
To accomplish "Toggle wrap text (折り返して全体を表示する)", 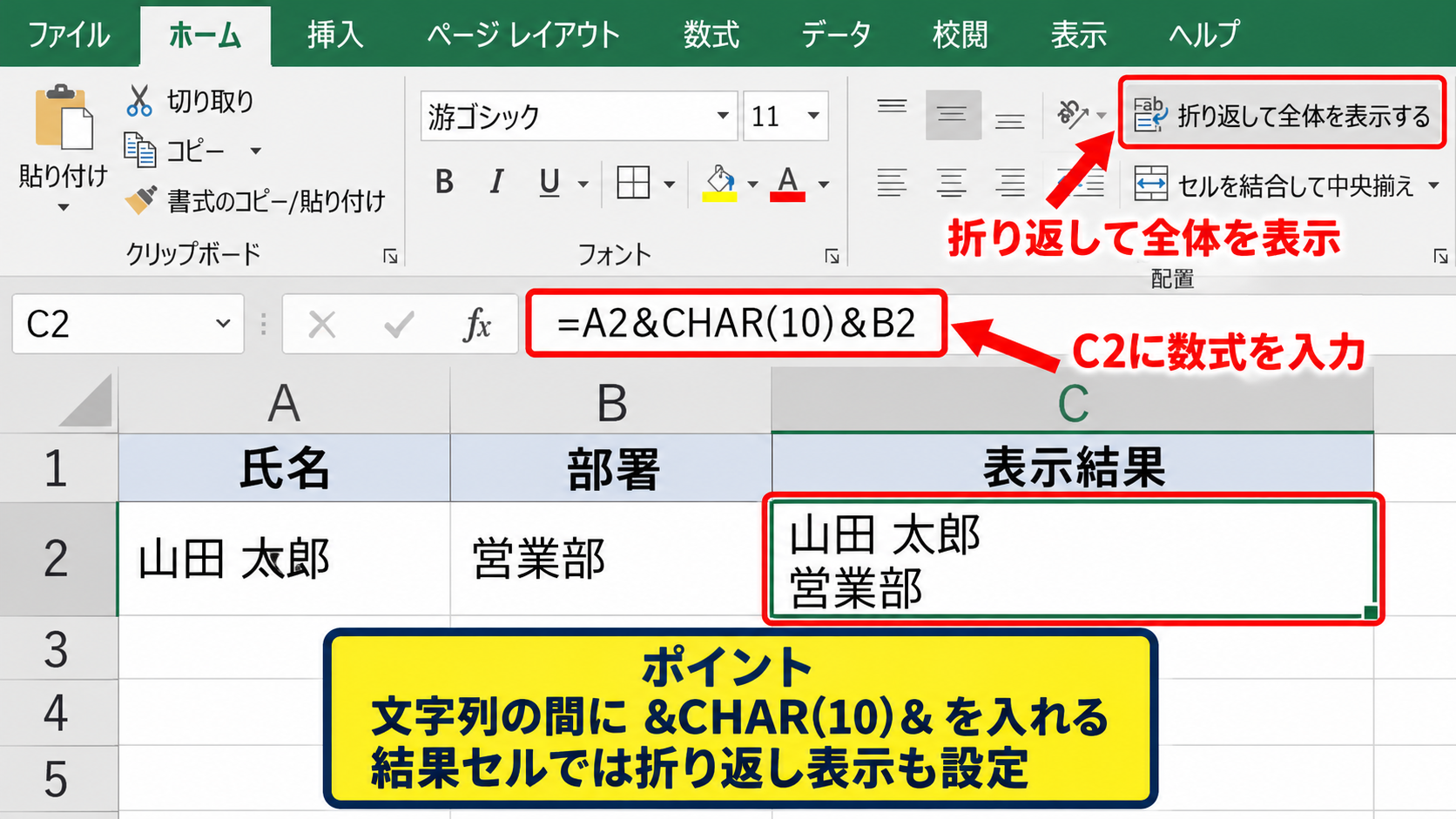I will coord(1282,114).
